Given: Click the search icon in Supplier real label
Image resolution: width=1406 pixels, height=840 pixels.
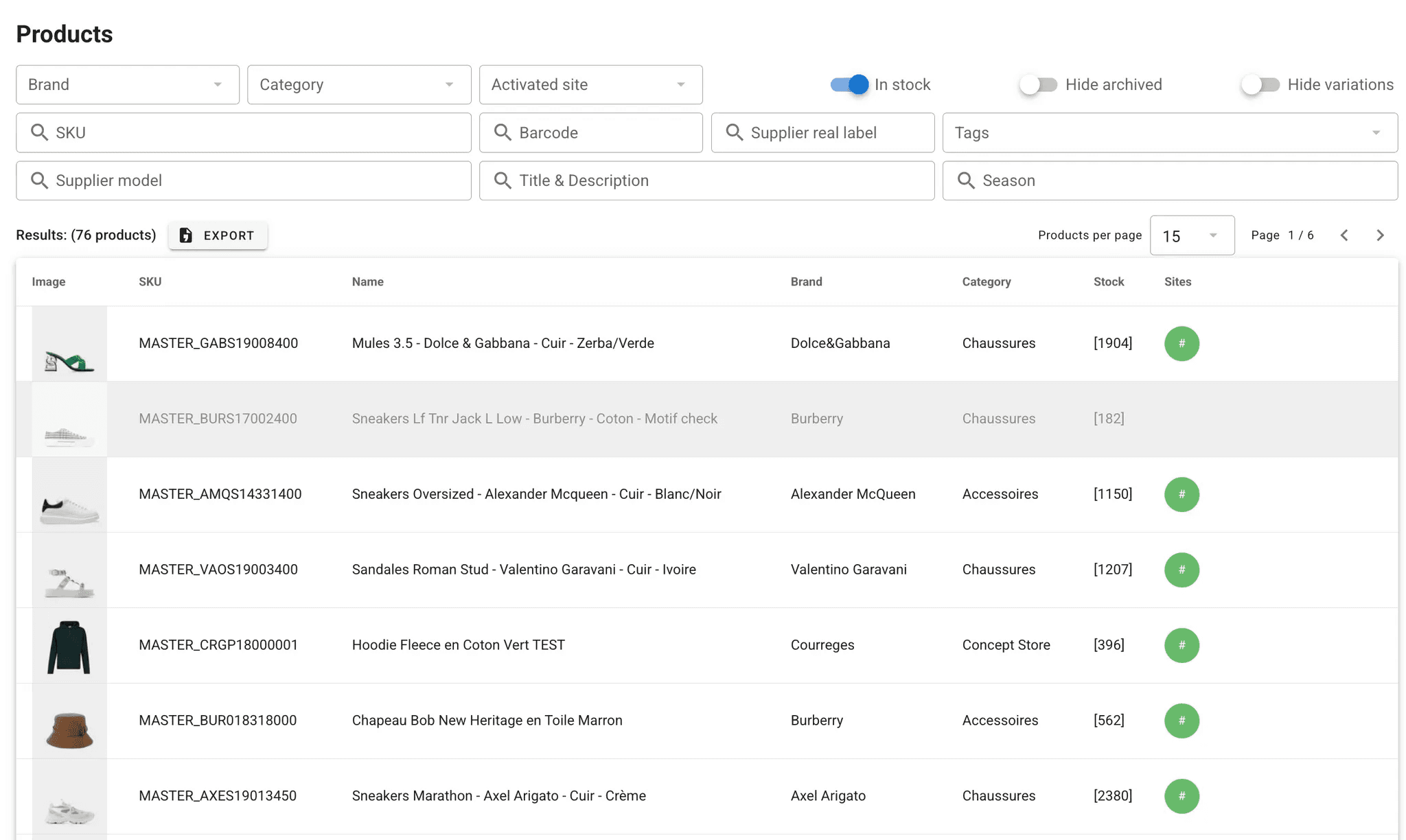Looking at the screenshot, I should coord(735,132).
